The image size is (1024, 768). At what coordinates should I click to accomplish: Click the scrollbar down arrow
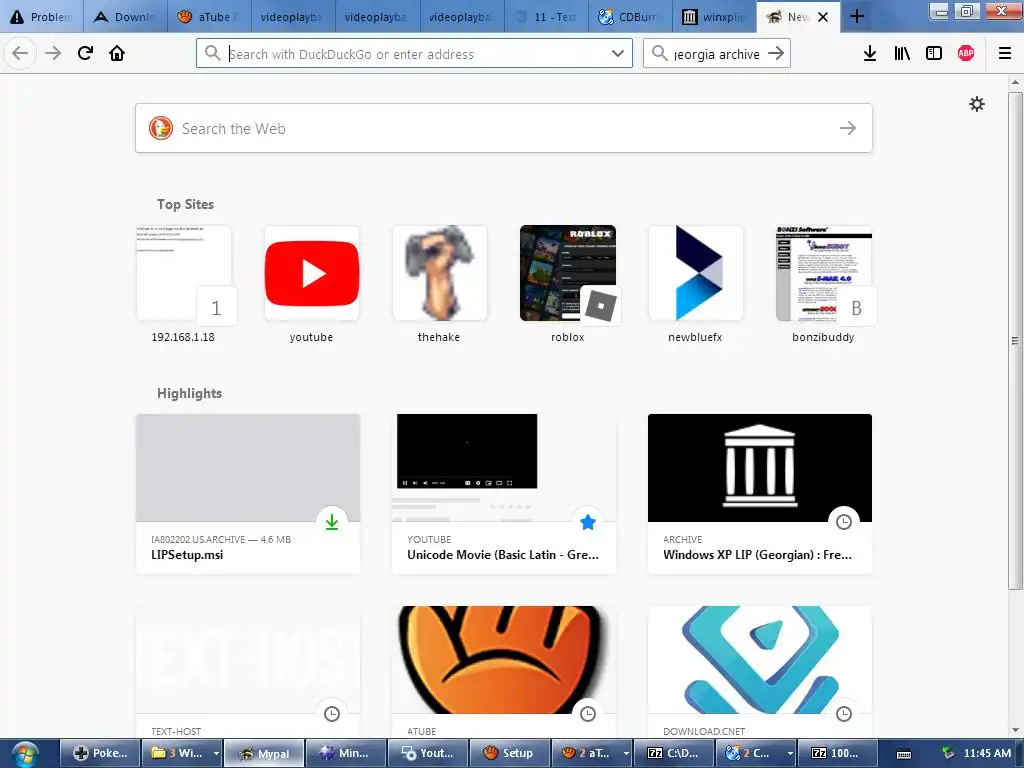tap(1015, 730)
